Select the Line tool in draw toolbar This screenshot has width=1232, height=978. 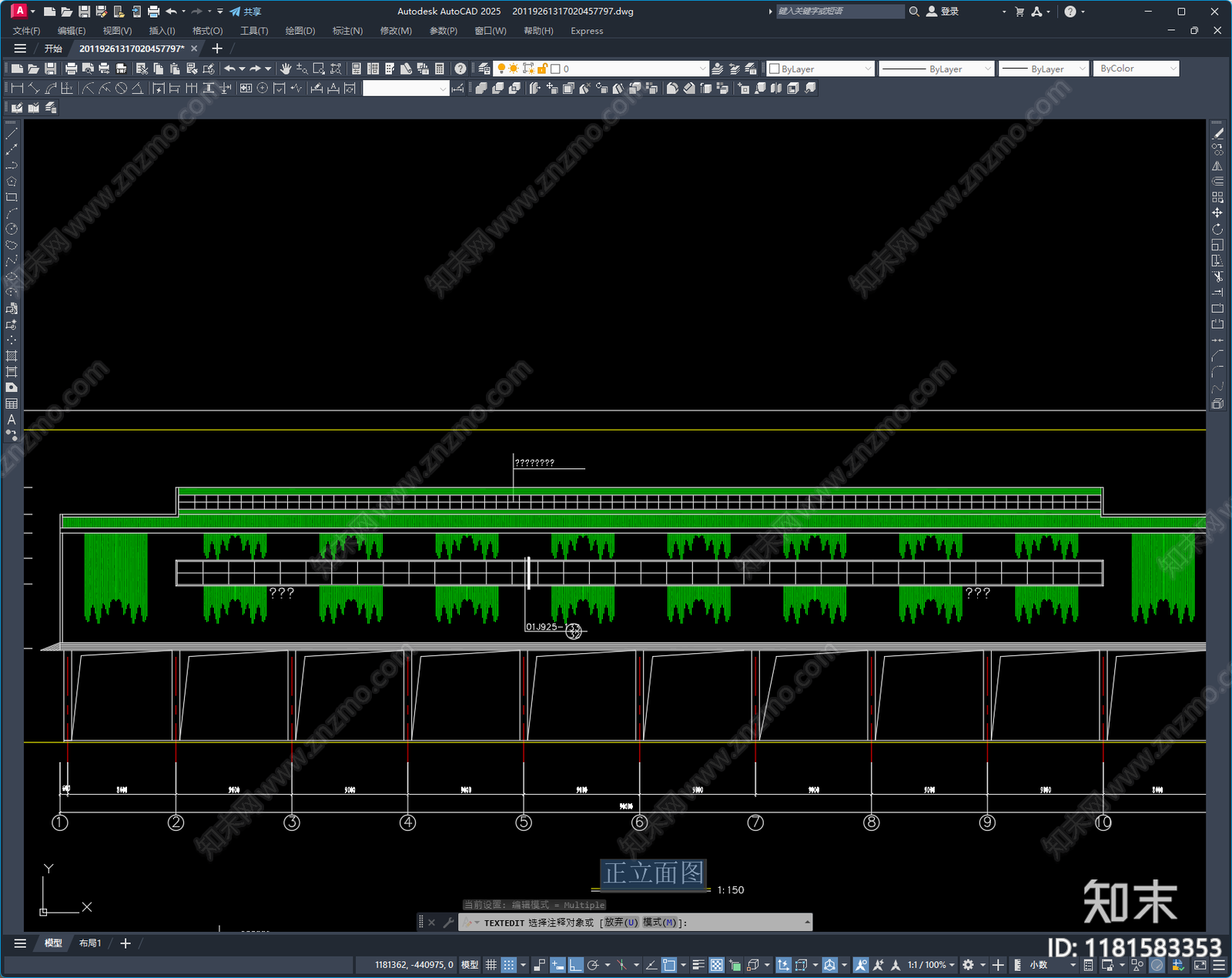(x=12, y=134)
